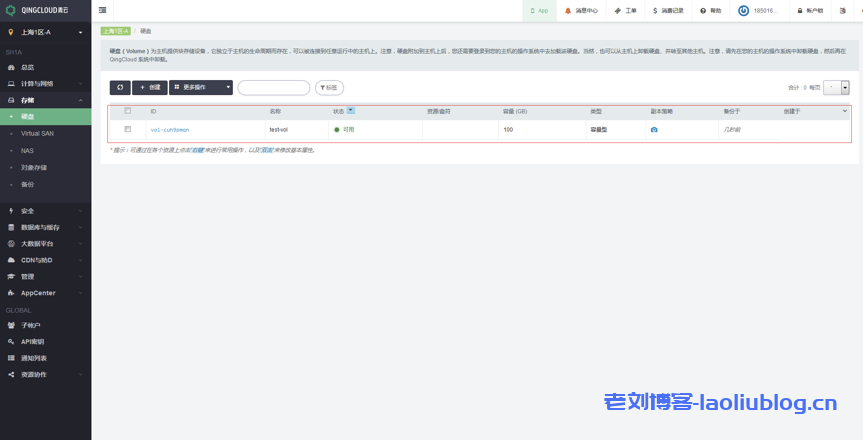Open the 状态 column filter dropdown
The image size is (863, 440).
(x=351, y=111)
